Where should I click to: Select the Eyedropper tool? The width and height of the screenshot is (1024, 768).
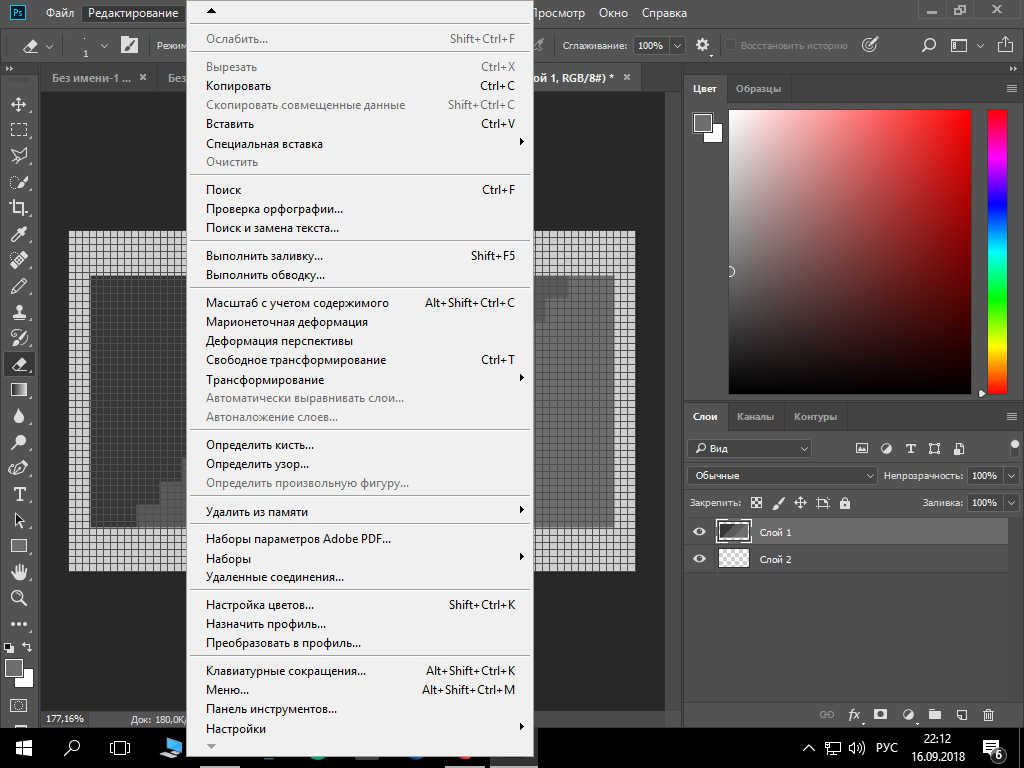pyautogui.click(x=18, y=234)
